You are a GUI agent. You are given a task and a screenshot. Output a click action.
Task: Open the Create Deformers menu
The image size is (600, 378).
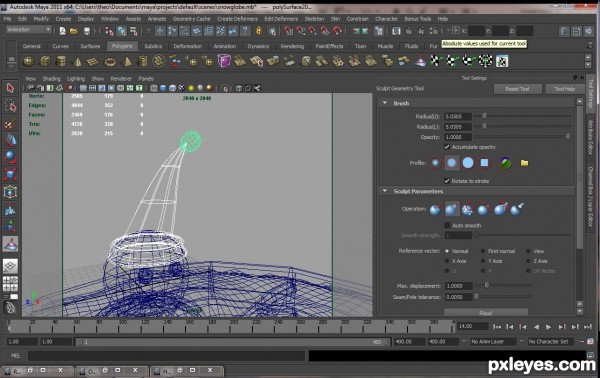click(237, 19)
